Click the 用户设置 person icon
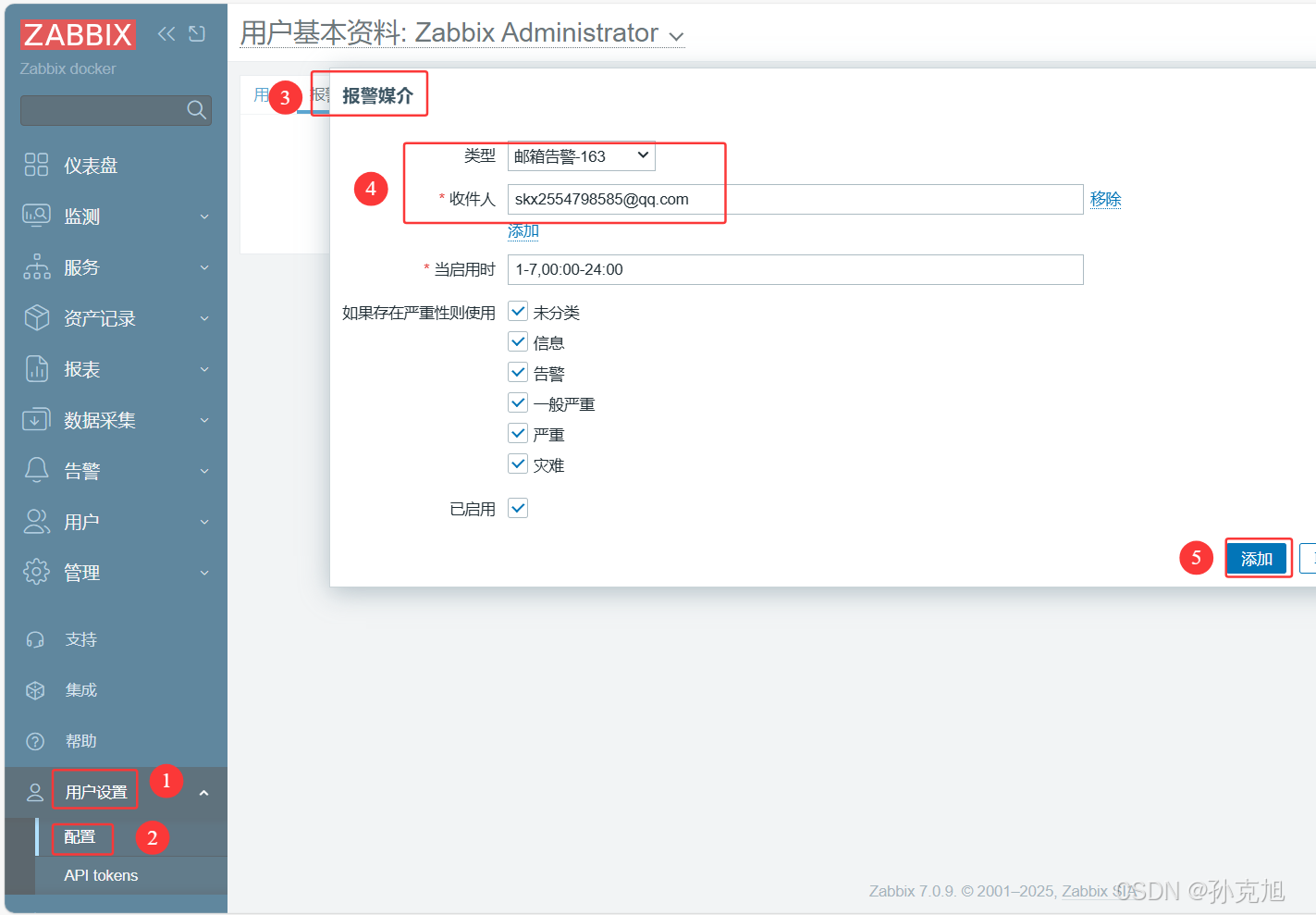Viewport: 1316px width, 915px height. pos(35,792)
